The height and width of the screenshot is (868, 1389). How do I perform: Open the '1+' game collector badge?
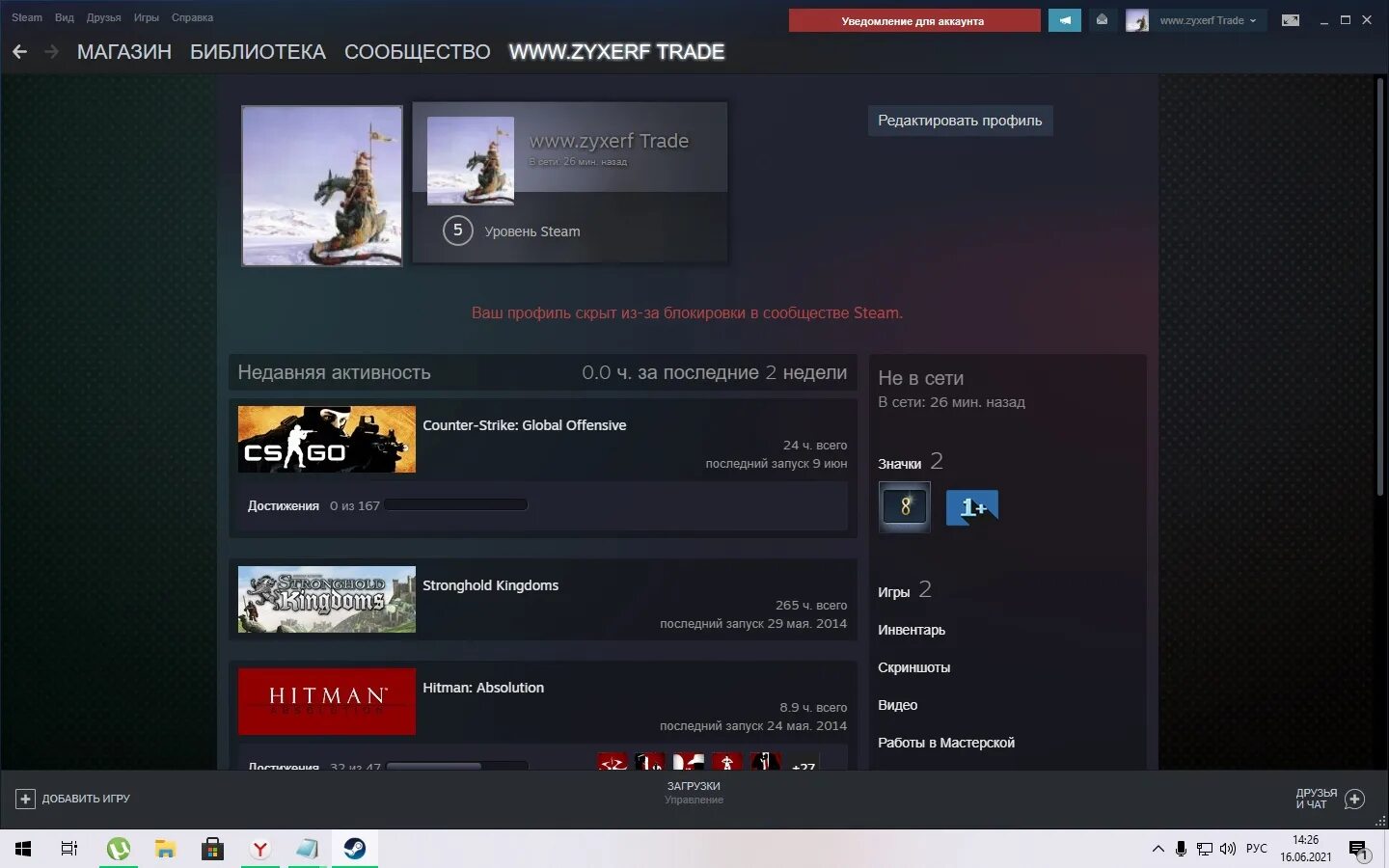[x=971, y=507]
